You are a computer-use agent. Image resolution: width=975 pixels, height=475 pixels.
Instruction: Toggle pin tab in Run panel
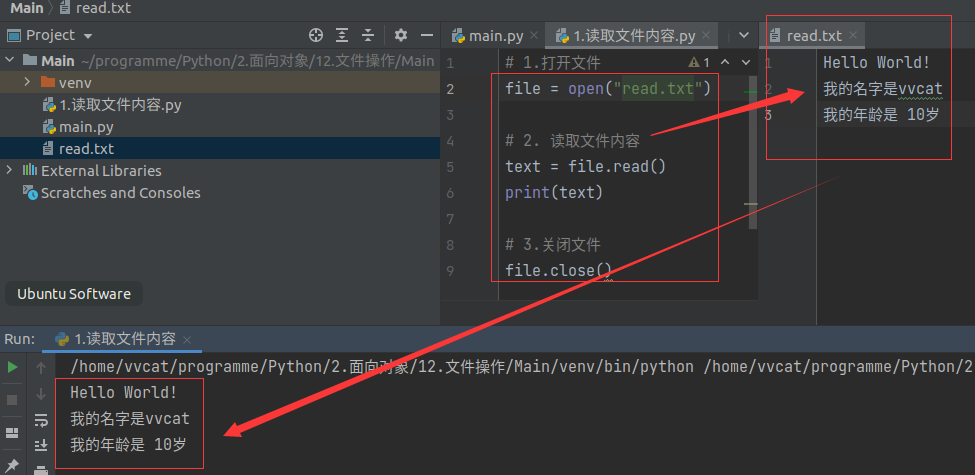click(13, 465)
